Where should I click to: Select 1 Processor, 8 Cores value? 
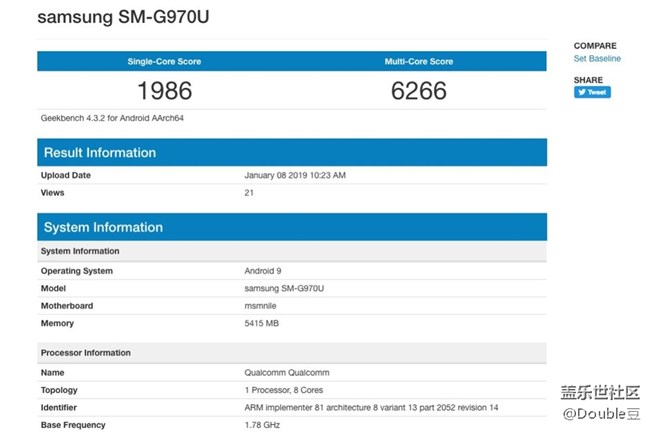[x=284, y=390]
